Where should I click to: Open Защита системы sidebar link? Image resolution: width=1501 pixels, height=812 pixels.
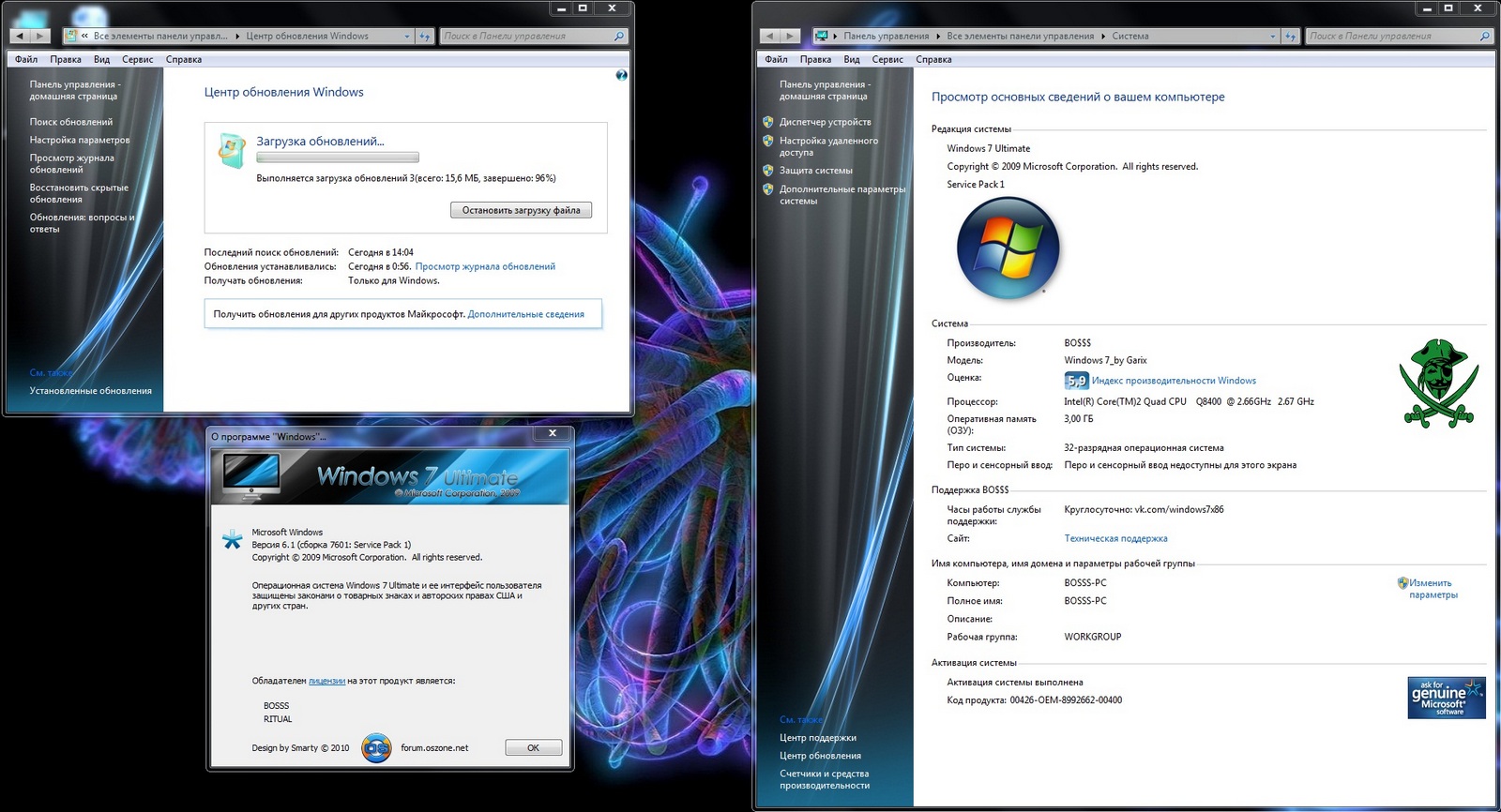(815, 171)
